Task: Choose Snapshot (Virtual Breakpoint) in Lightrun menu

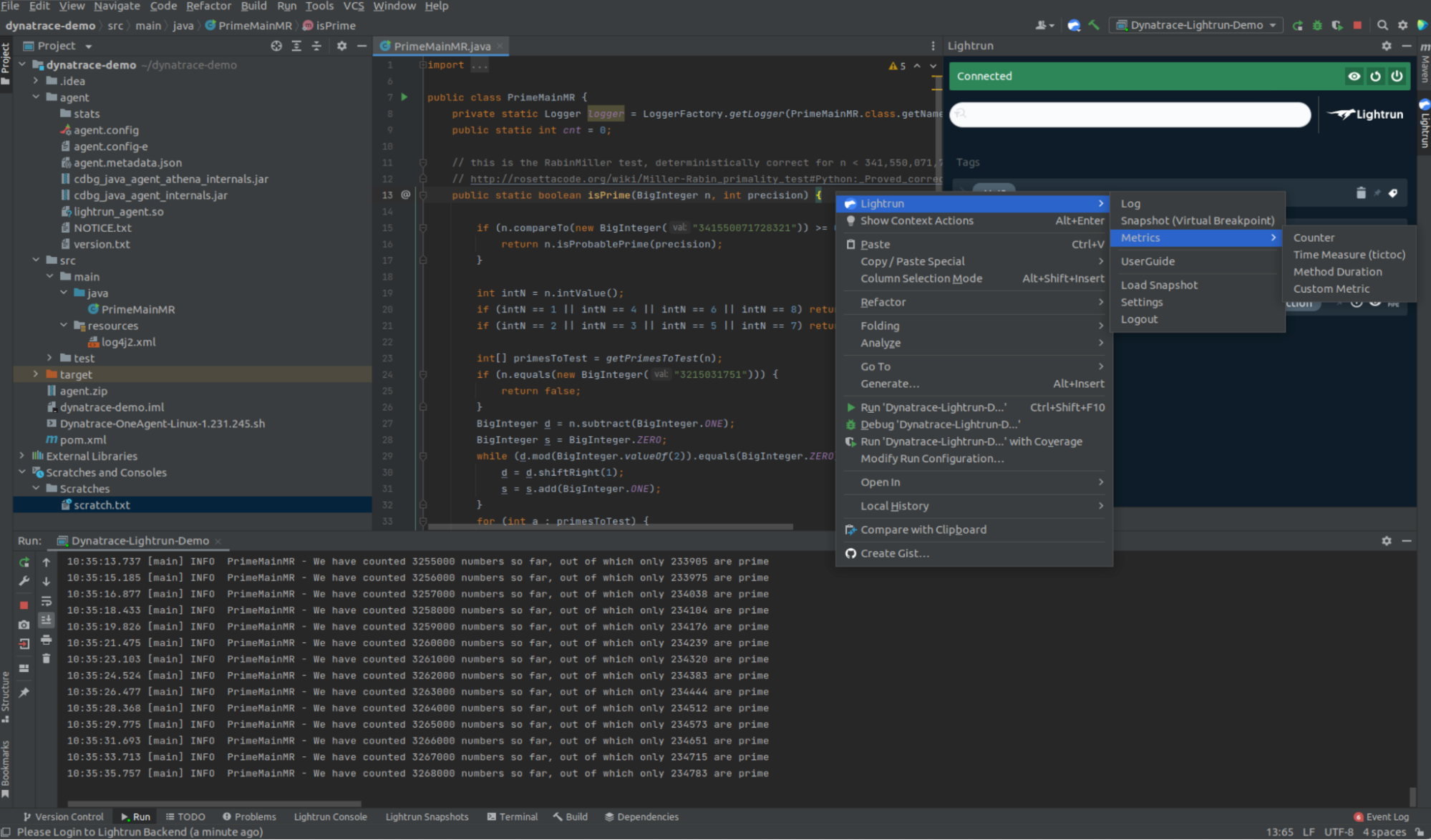Action: pyautogui.click(x=1197, y=220)
